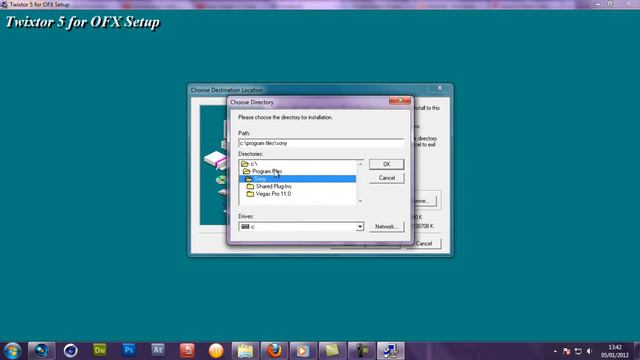640x360 pixels.
Task: Open Cinema 4D from the taskbar
Action: tap(71, 351)
